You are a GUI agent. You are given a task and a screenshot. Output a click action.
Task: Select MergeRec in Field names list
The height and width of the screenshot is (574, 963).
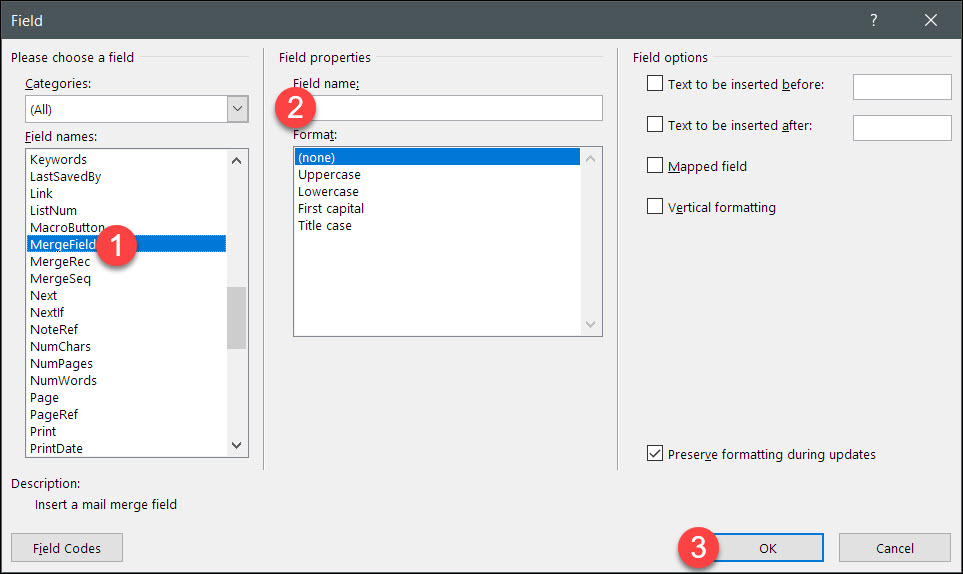[x=60, y=261]
